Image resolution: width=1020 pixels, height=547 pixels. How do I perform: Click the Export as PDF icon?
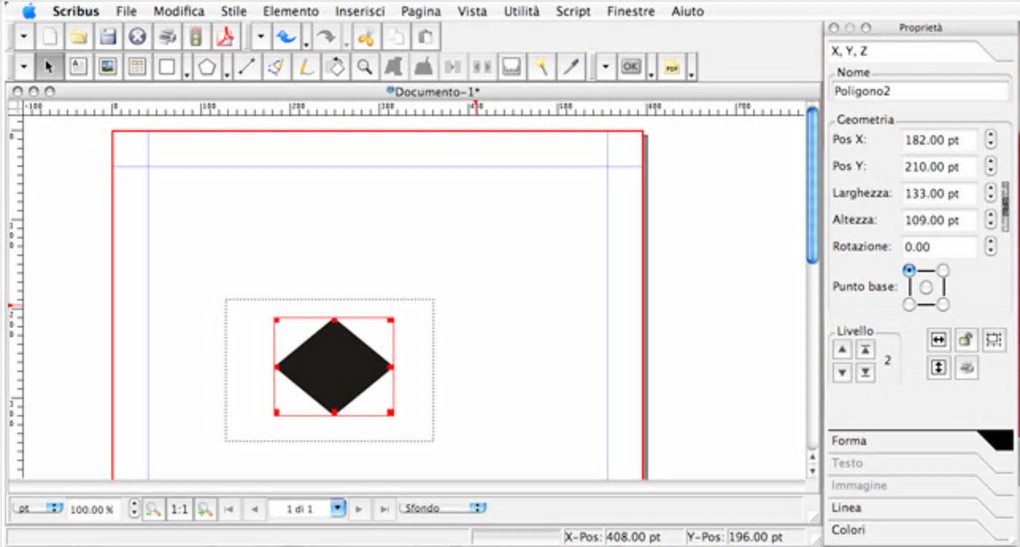(x=225, y=38)
